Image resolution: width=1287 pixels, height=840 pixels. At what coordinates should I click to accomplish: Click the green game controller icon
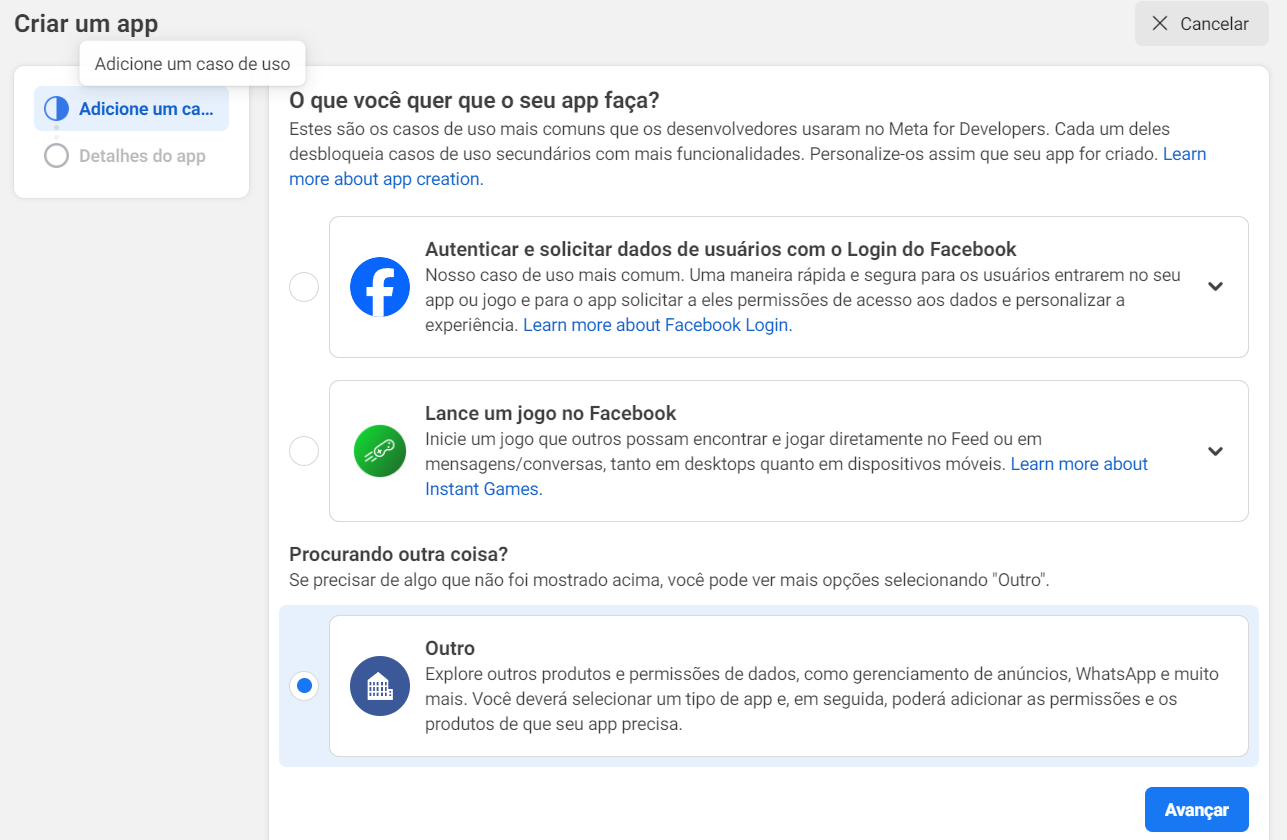click(380, 451)
